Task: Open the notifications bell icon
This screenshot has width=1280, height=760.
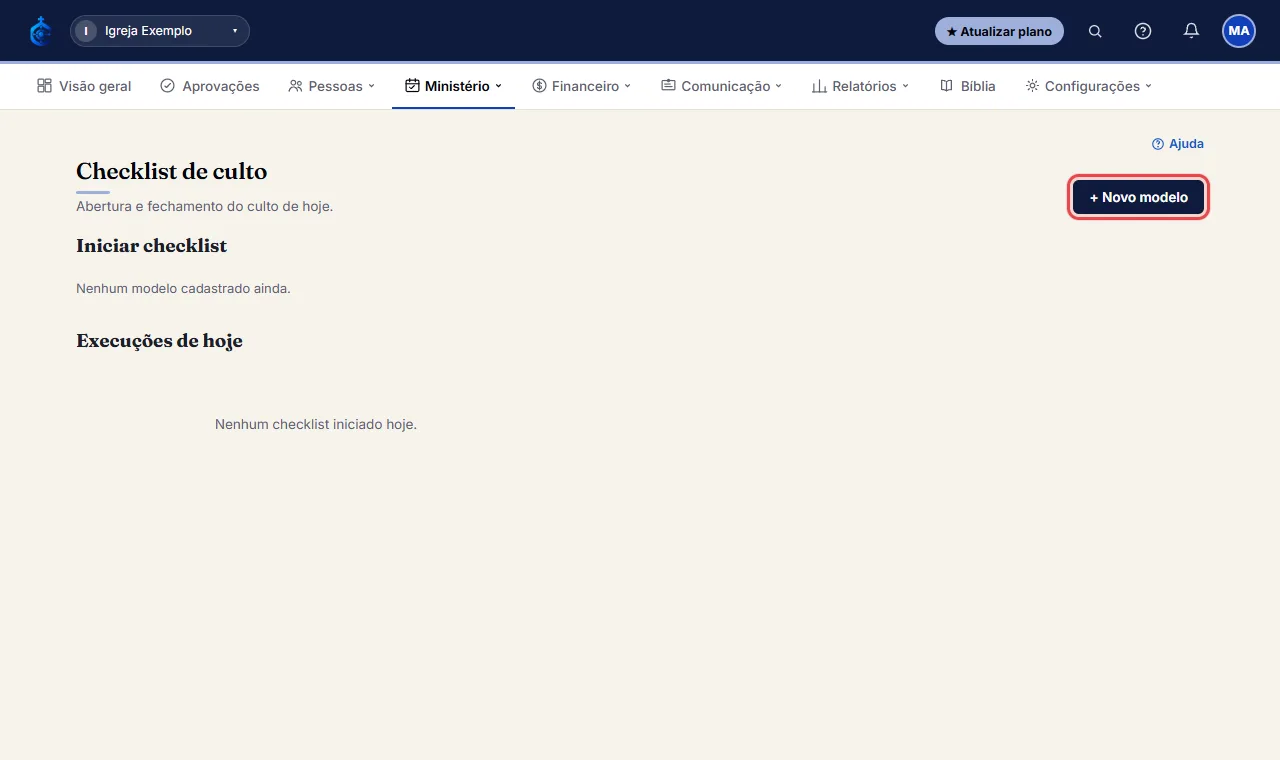Action: [x=1191, y=31]
